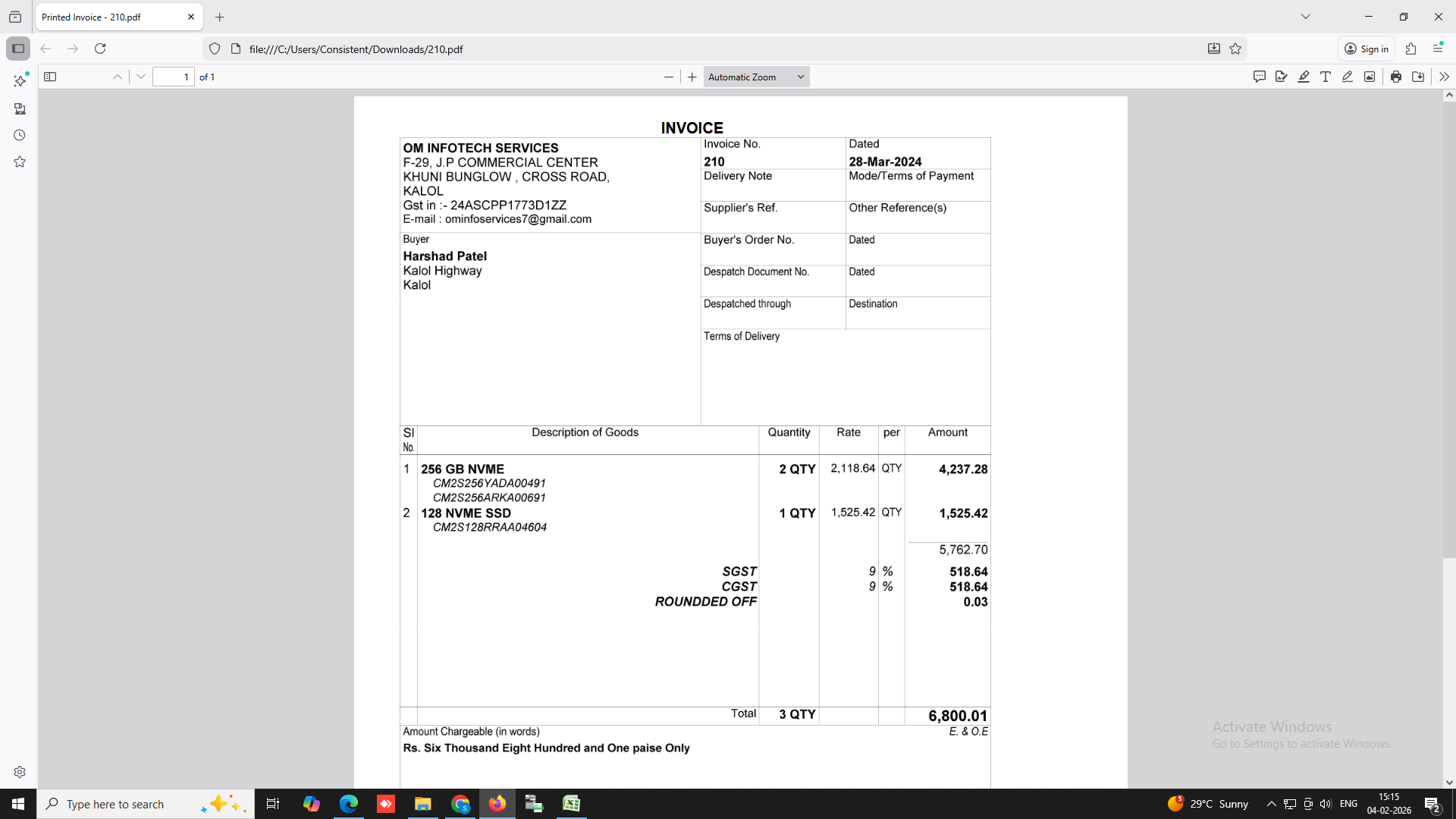Print the PDF document
The image size is (1456, 819).
[x=1396, y=77]
